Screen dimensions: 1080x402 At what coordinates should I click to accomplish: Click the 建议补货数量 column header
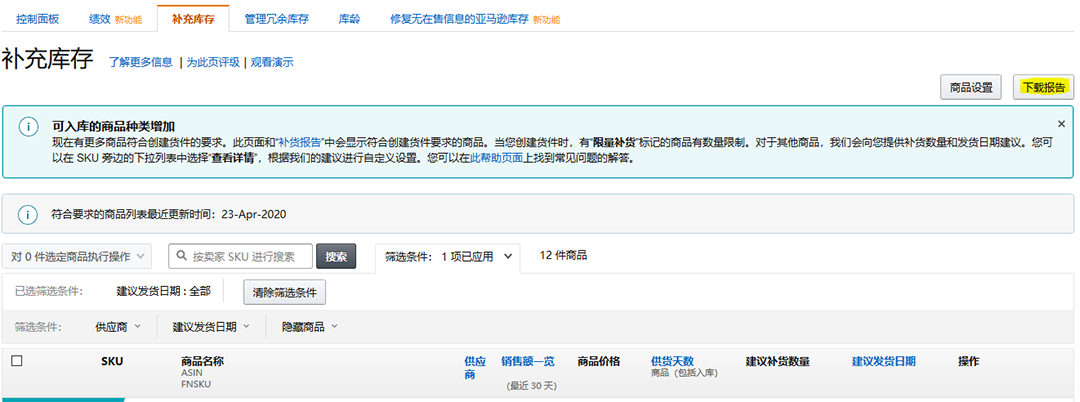(778, 361)
